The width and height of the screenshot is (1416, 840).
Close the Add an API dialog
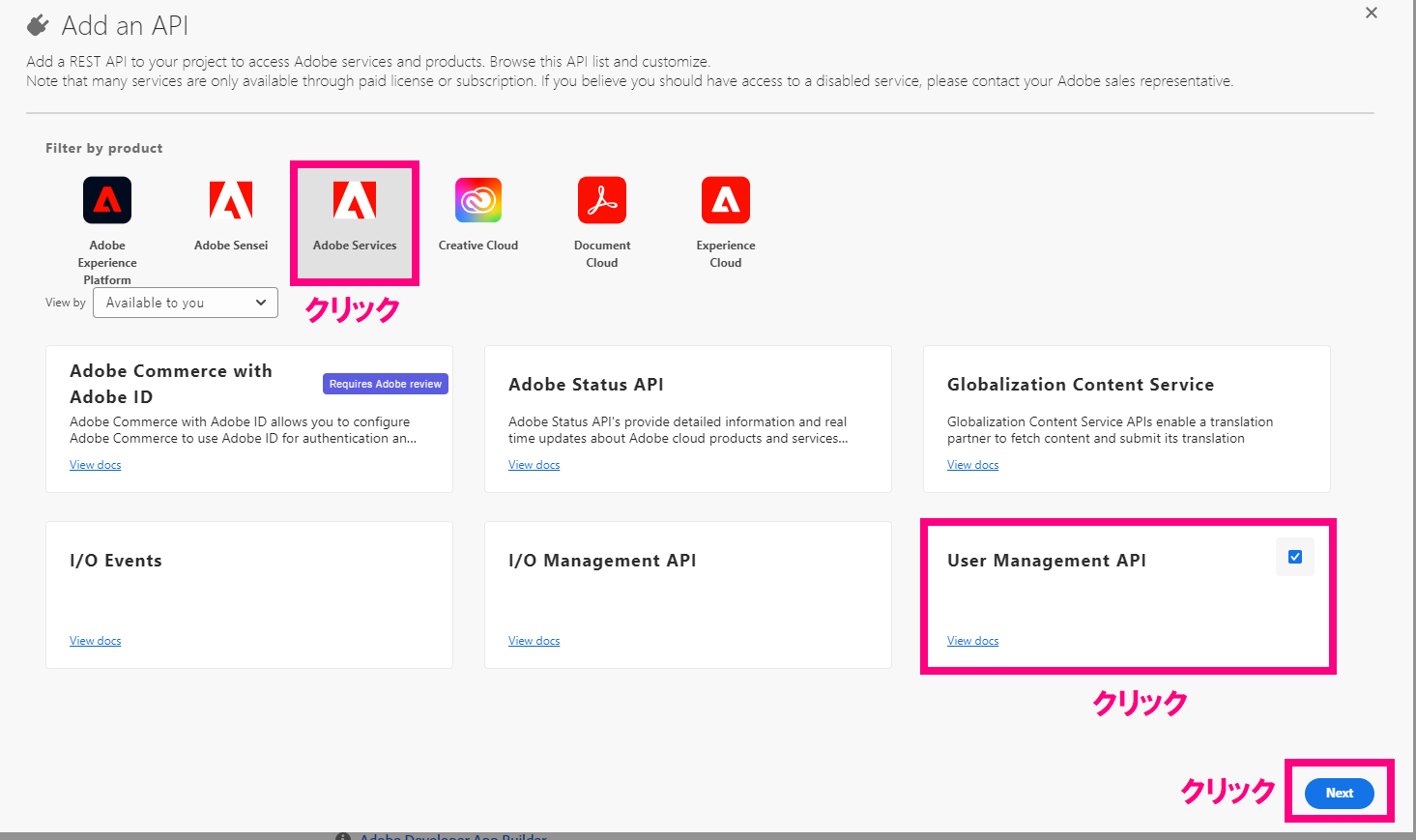1372,13
